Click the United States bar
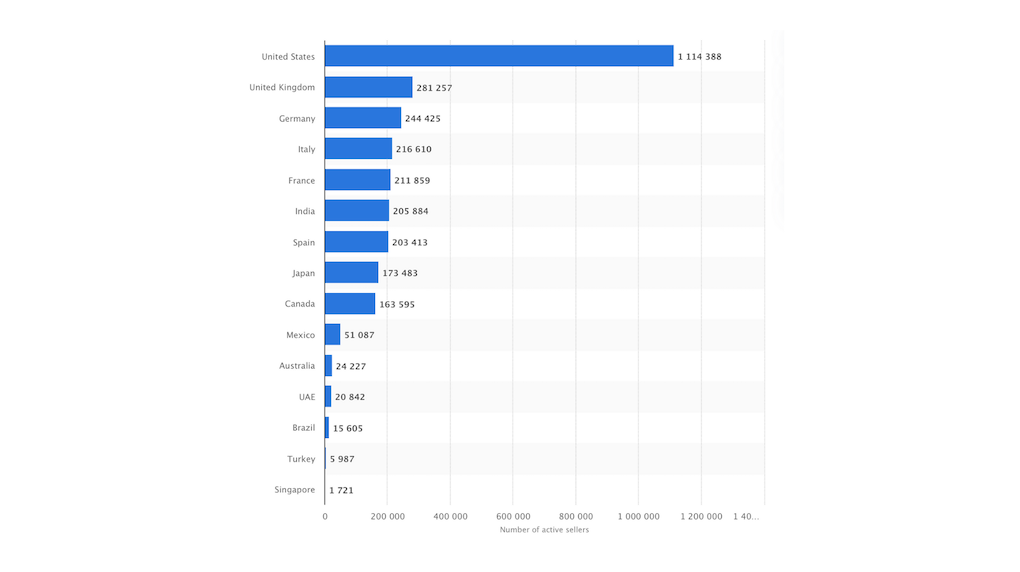This screenshot has width=1020, height=572. point(498,56)
